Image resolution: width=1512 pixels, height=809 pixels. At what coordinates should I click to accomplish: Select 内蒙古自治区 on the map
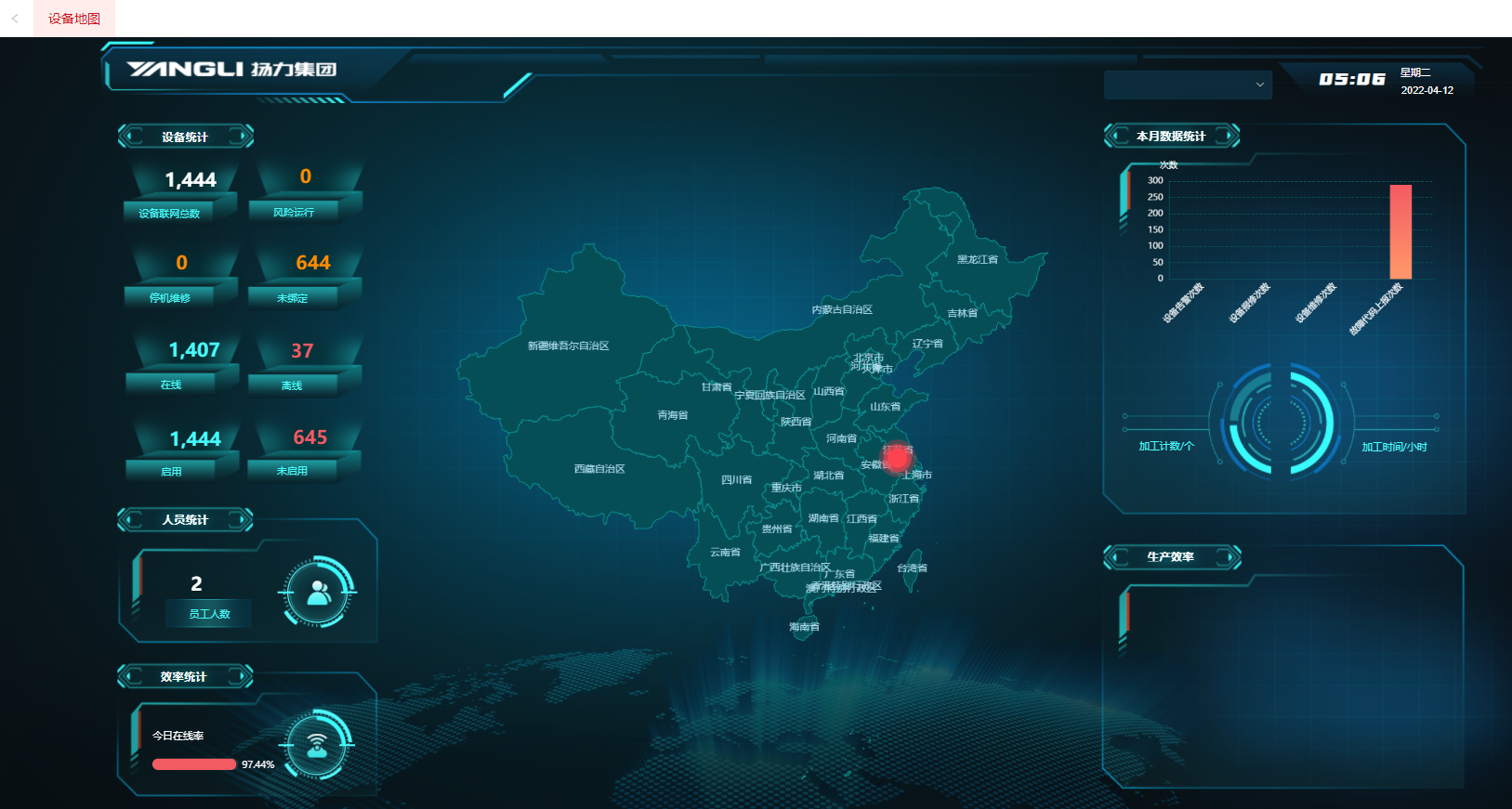point(842,309)
